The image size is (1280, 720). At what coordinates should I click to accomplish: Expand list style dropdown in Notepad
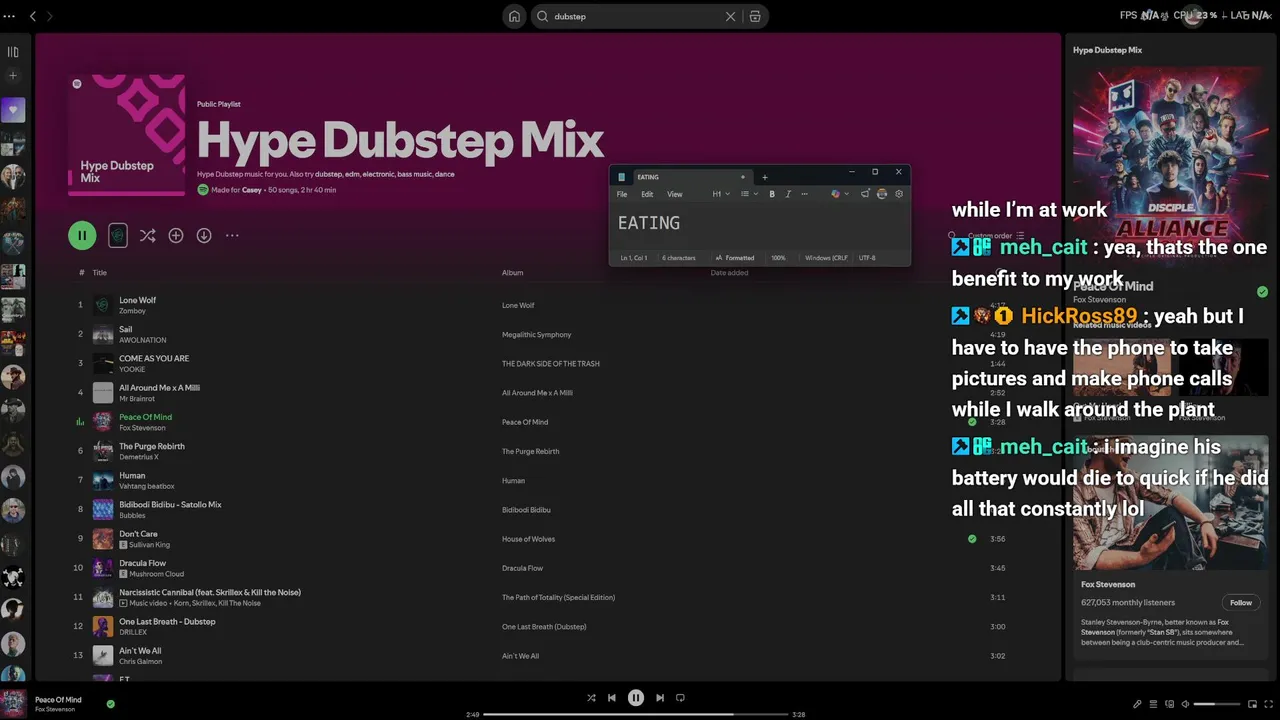[x=749, y=194]
